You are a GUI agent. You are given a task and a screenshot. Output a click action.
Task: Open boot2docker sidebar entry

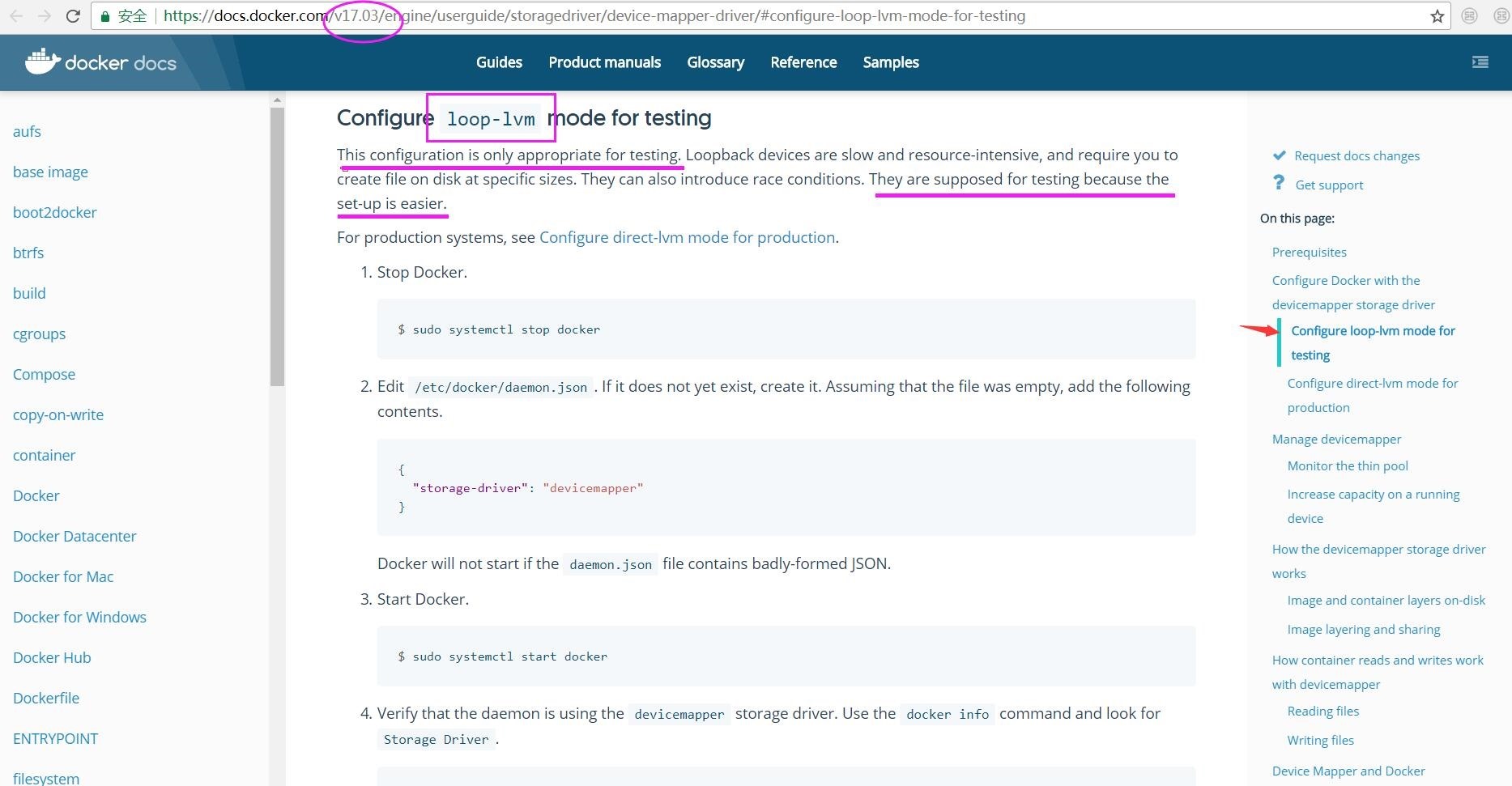[54, 212]
